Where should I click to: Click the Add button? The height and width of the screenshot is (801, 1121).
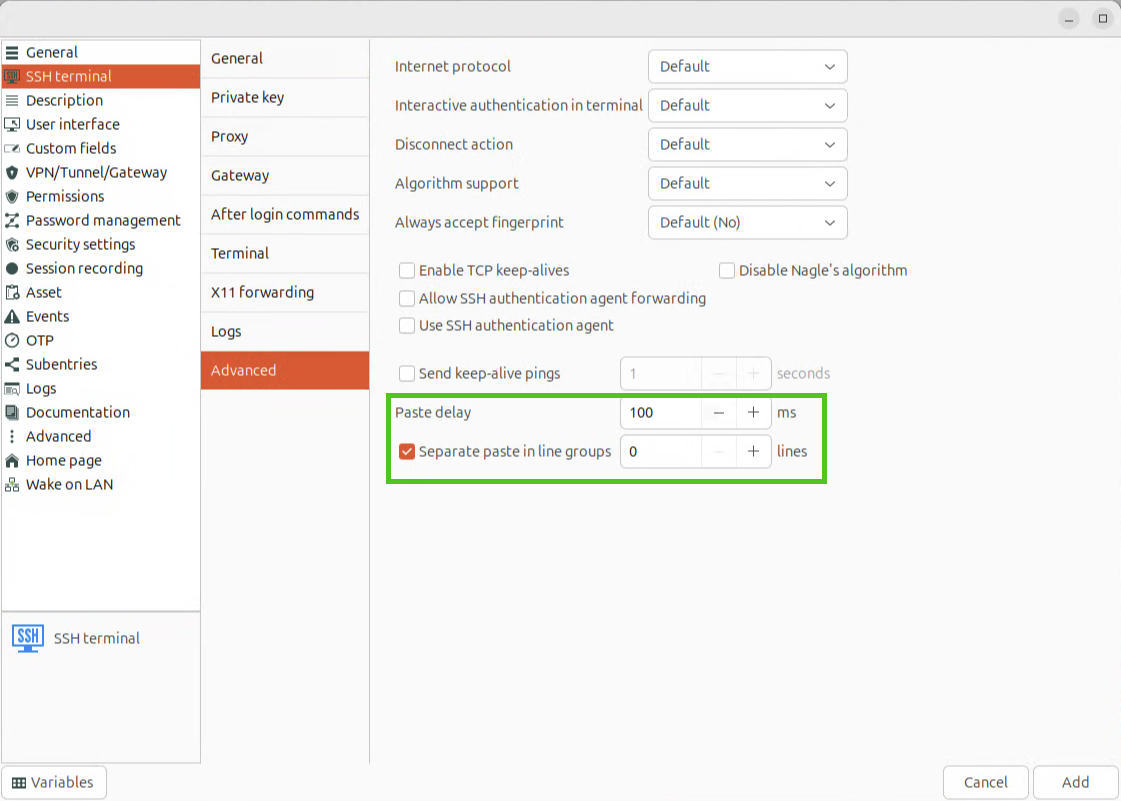tap(1075, 782)
